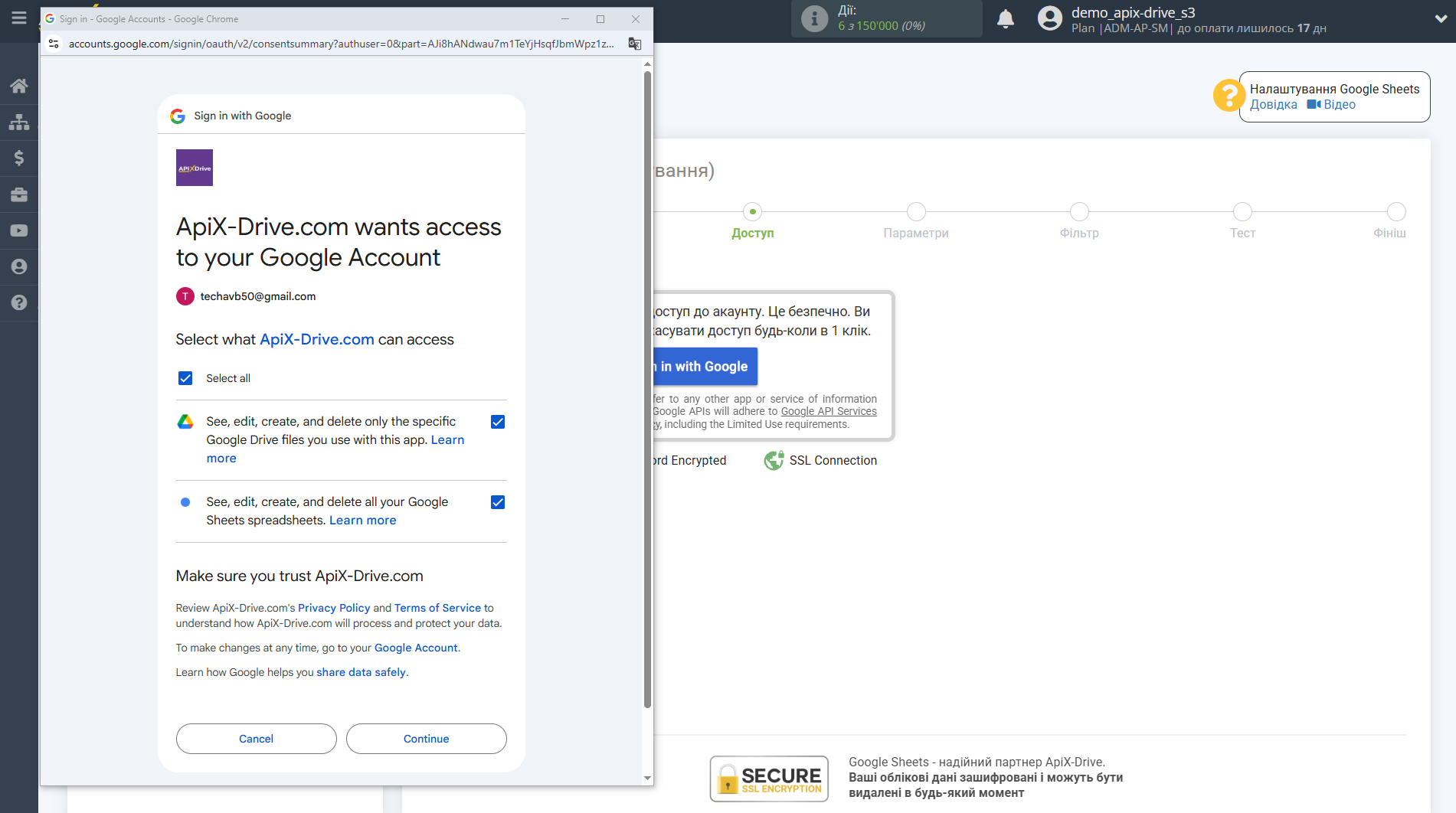This screenshot has height=813, width=1456.
Task: Click the YouTube video icon in sidebar
Action: tap(19, 230)
